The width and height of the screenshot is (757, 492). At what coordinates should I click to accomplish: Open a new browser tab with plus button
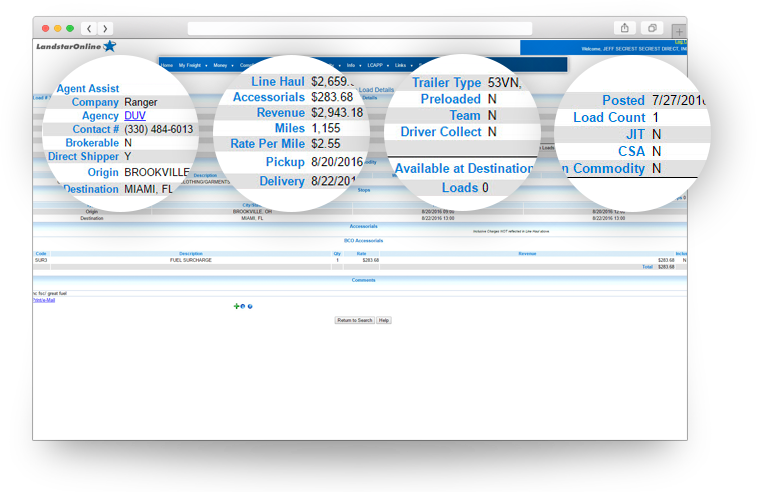pyautogui.click(x=679, y=32)
